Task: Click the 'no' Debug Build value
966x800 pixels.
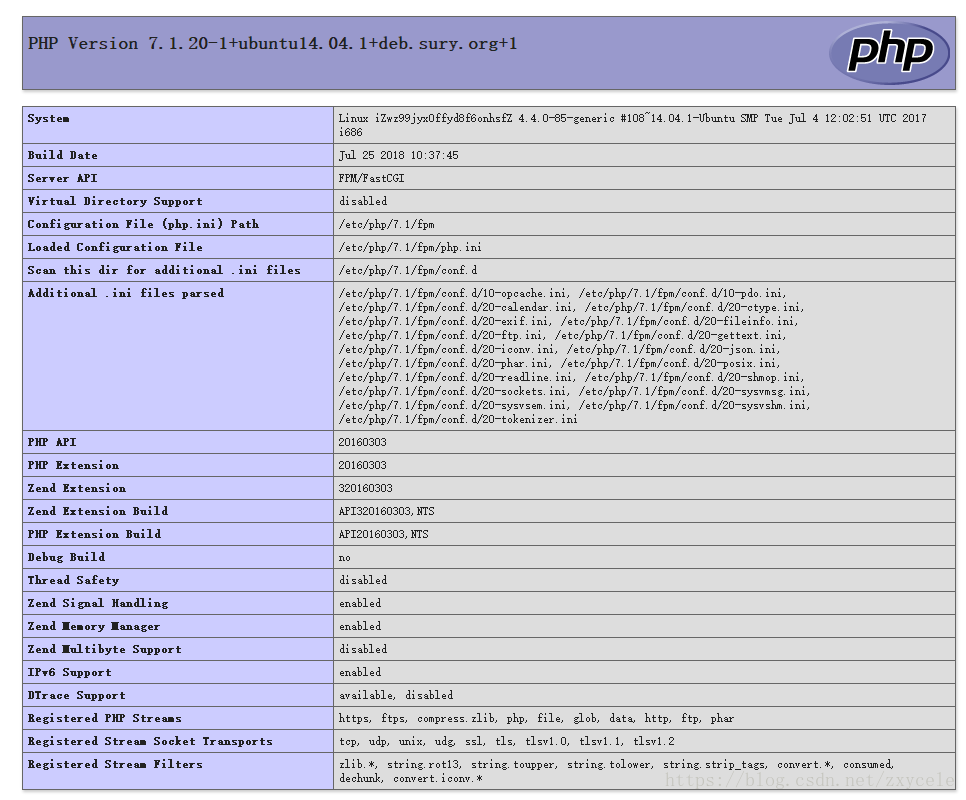Action: click(344, 558)
